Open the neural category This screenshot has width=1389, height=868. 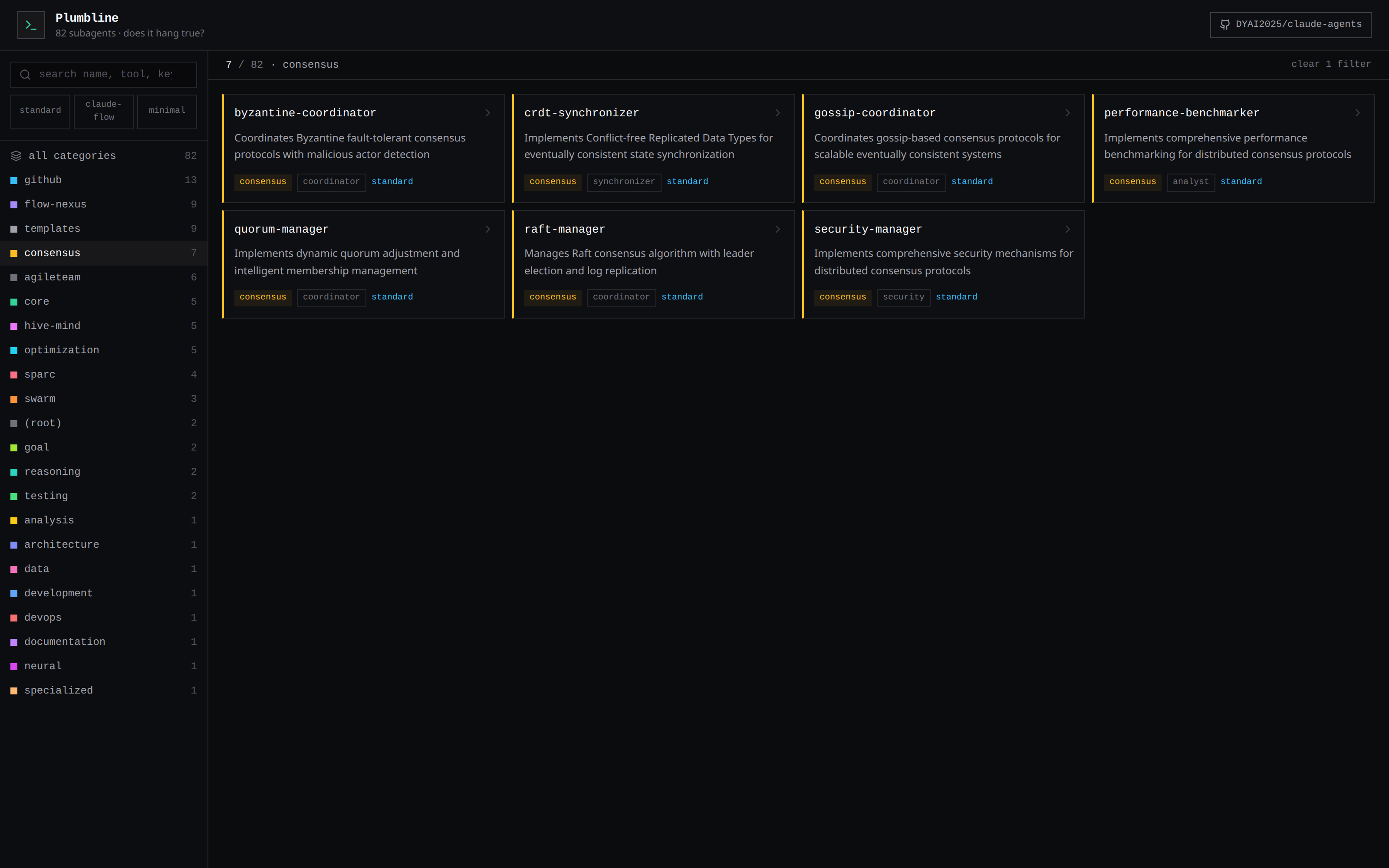[104, 666]
